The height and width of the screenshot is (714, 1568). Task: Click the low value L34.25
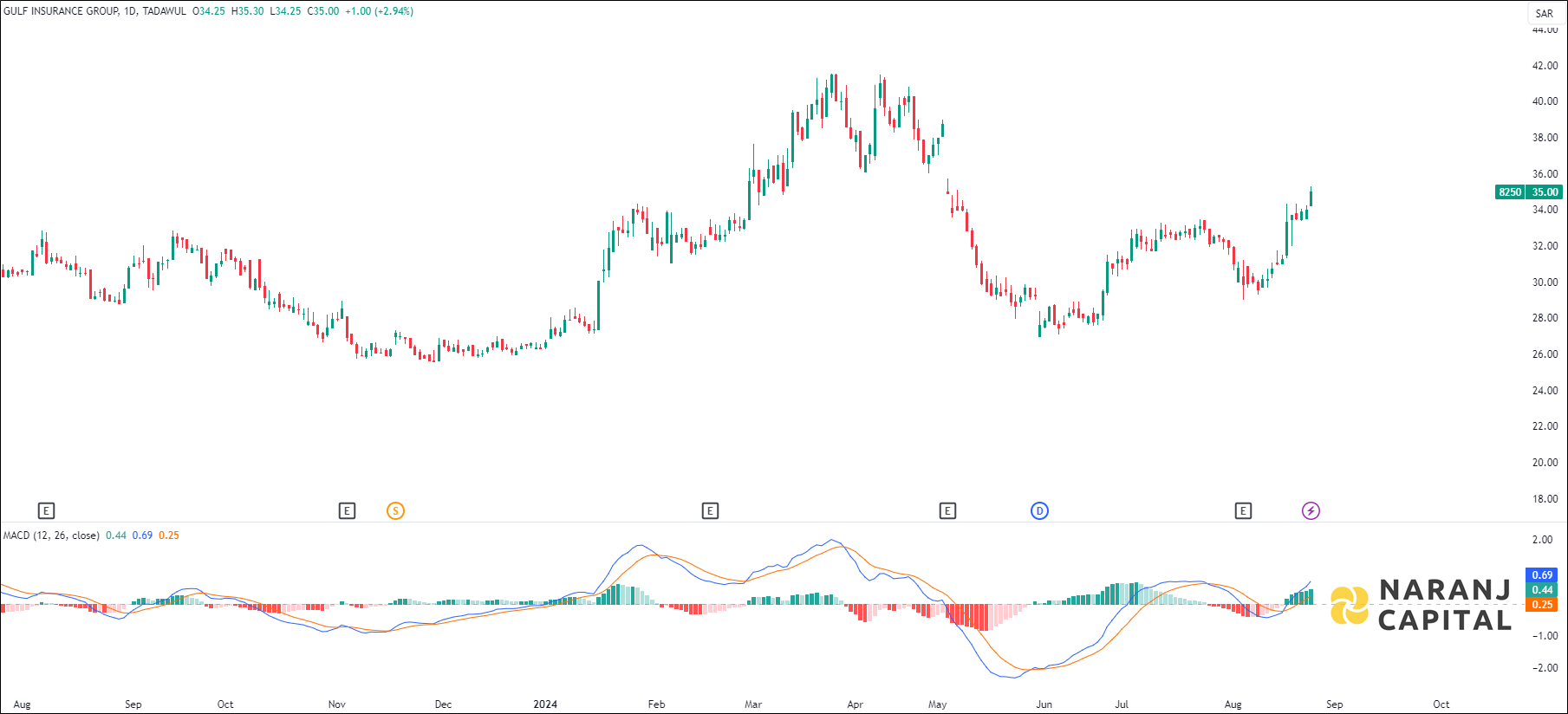tap(285, 11)
